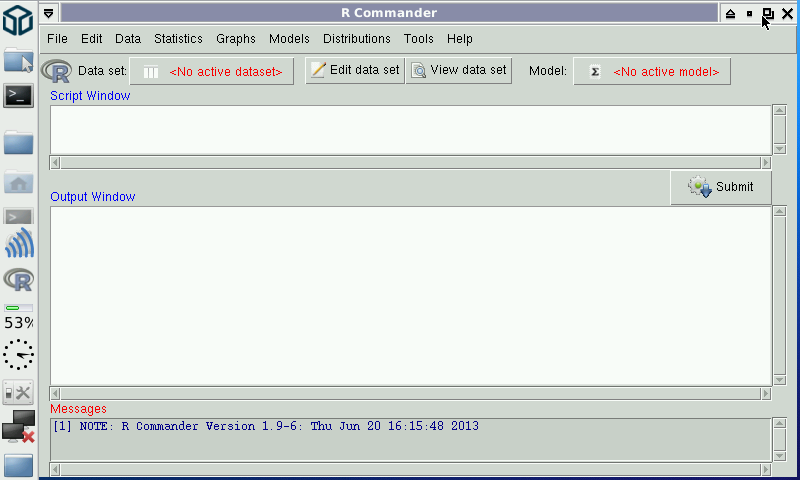Click Output Window scrollbar down arrow

(779, 380)
